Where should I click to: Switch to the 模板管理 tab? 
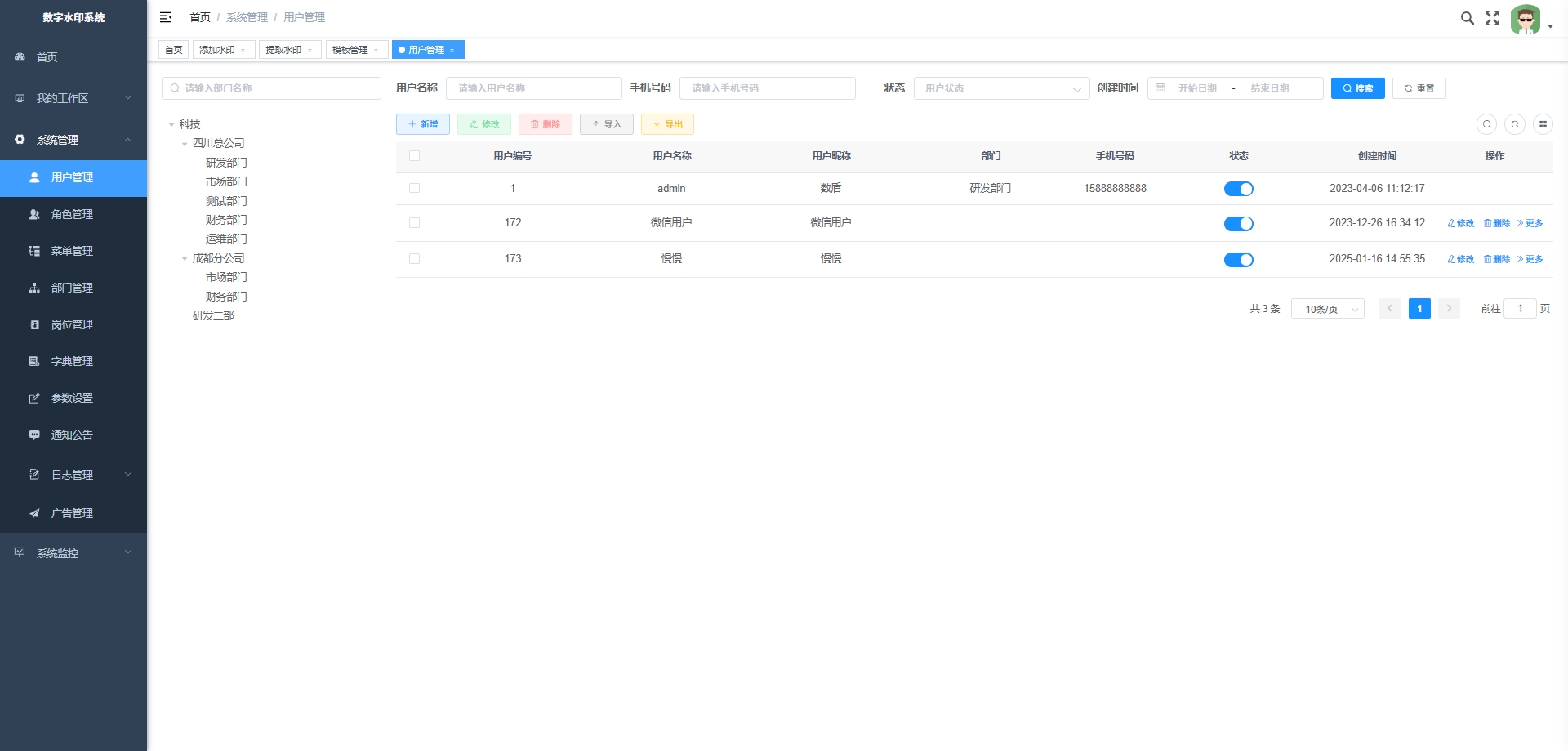point(350,50)
